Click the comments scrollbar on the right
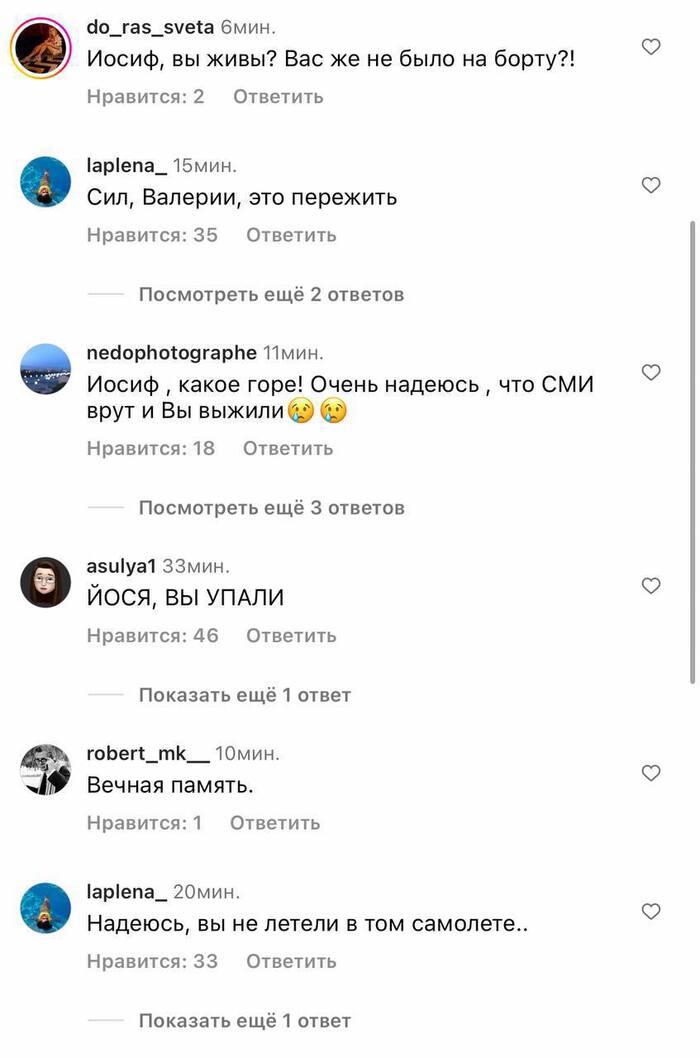This screenshot has width=700, height=1058. point(693,452)
